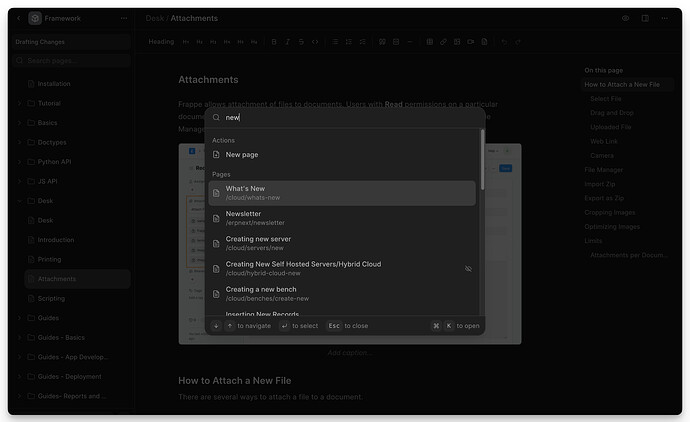The height and width of the screenshot is (422, 690).
Task: Expand the JS API folder
Action: point(19,181)
